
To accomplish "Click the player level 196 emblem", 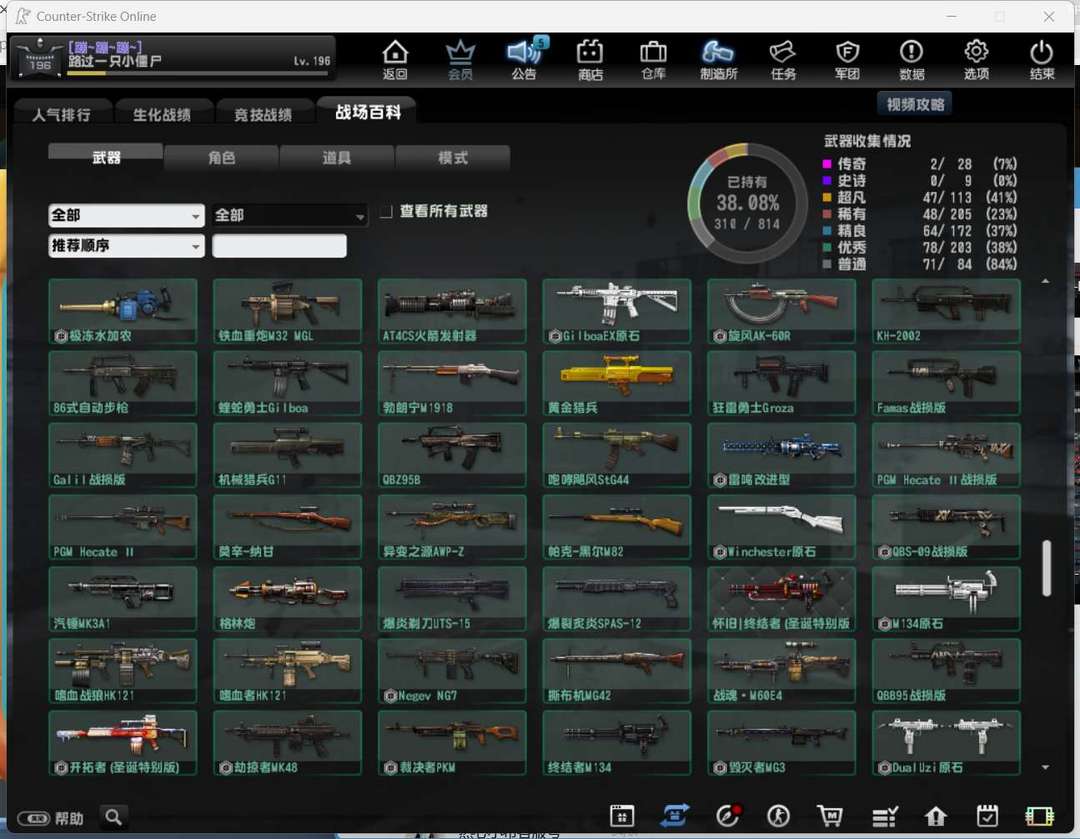I will [x=39, y=60].
